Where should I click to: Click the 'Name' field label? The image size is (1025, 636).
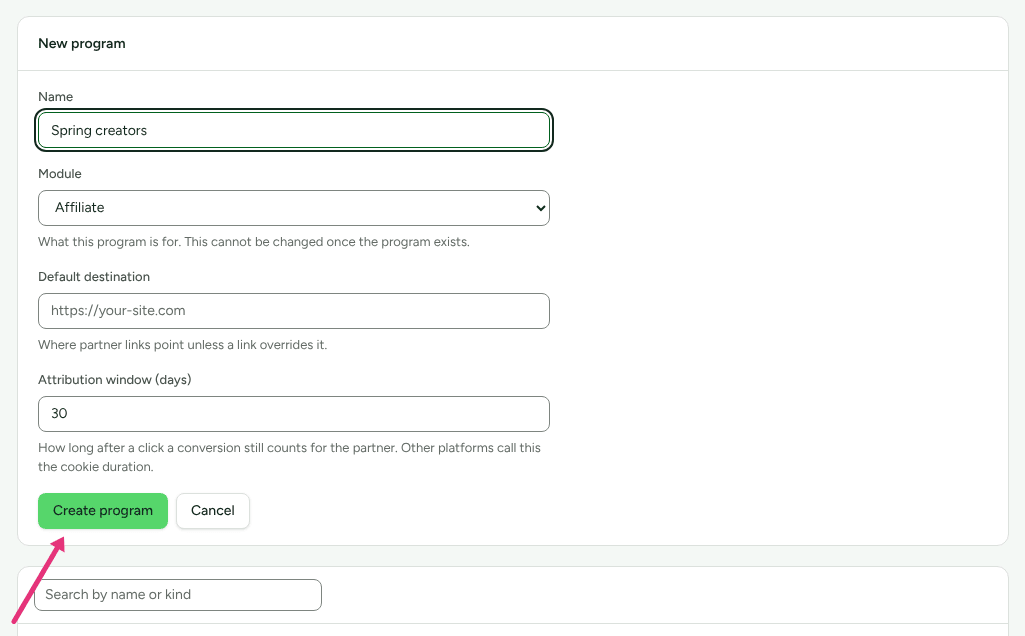pos(56,97)
